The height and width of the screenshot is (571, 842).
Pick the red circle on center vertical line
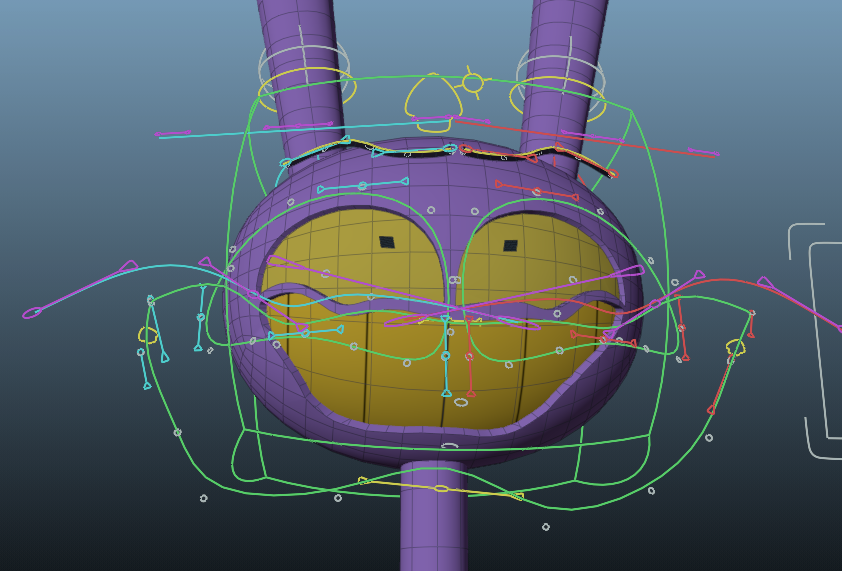tap(469, 356)
